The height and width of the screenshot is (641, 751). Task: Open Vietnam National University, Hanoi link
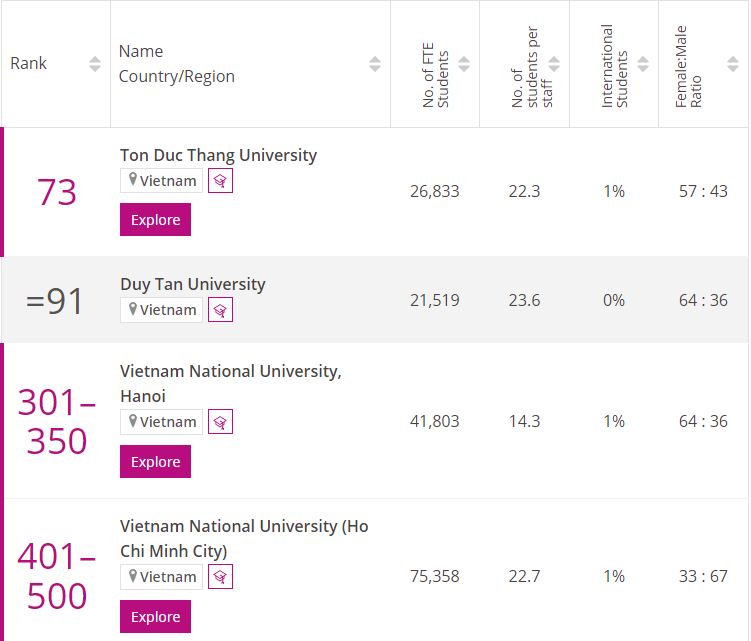230,372
